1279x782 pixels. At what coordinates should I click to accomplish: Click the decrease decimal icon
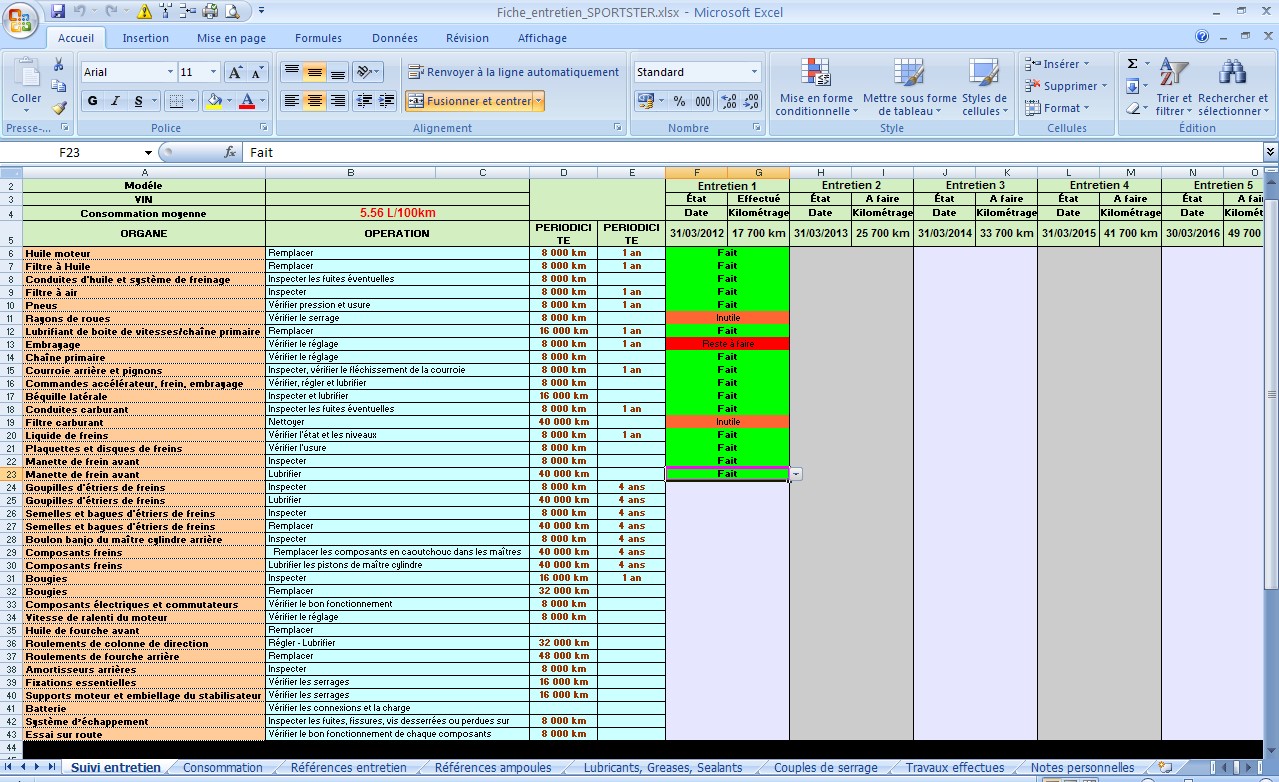[x=752, y=101]
